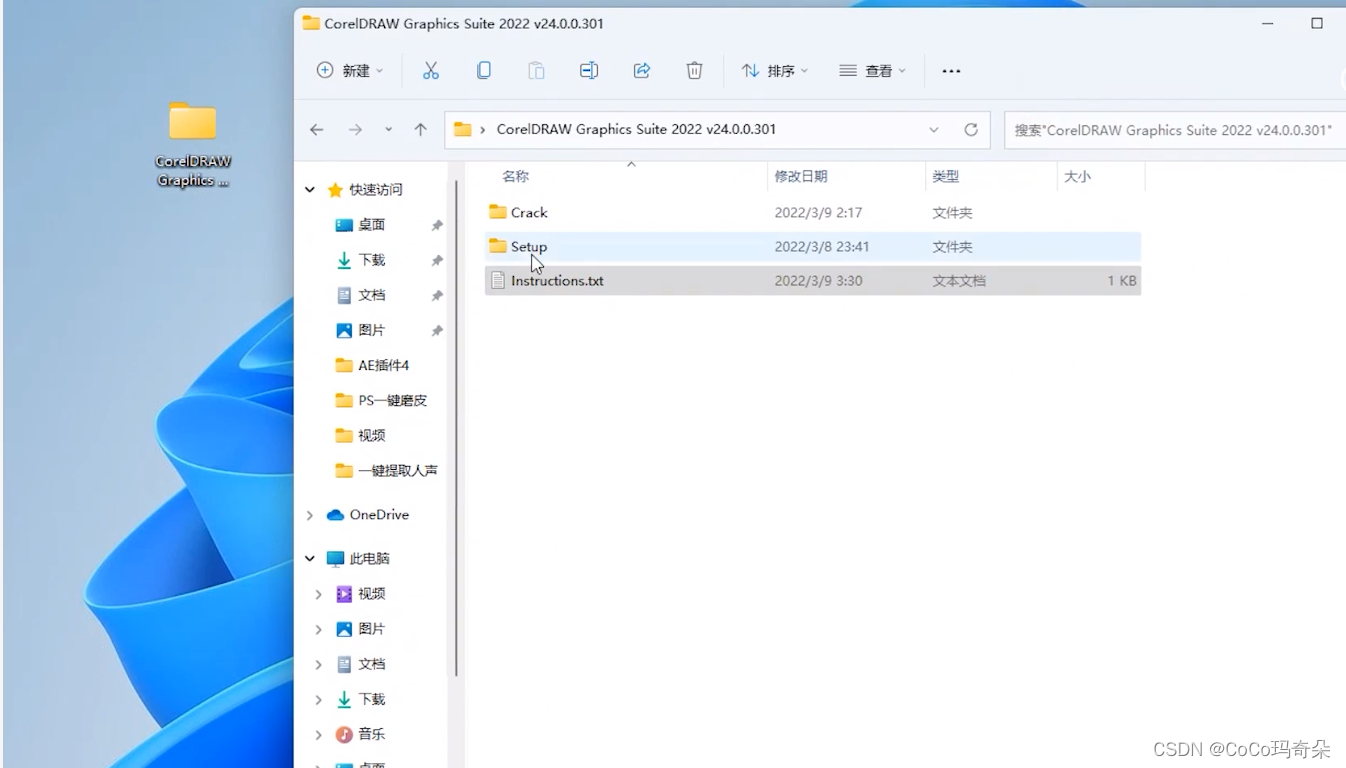1346x768 pixels.
Task: Click the Share icon in toolbar
Action: pyautogui.click(x=642, y=70)
